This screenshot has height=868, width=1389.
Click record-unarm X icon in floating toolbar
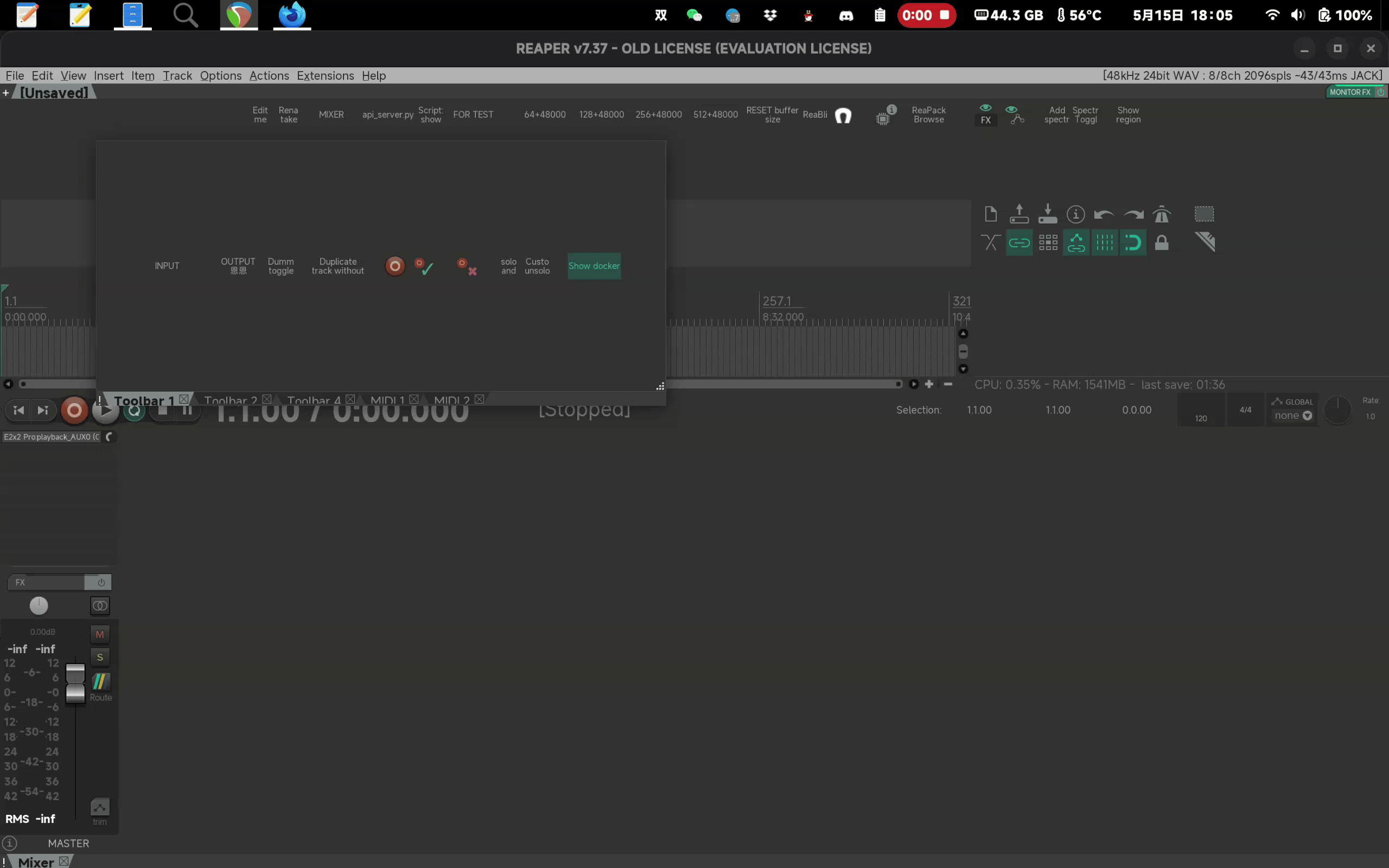click(467, 266)
